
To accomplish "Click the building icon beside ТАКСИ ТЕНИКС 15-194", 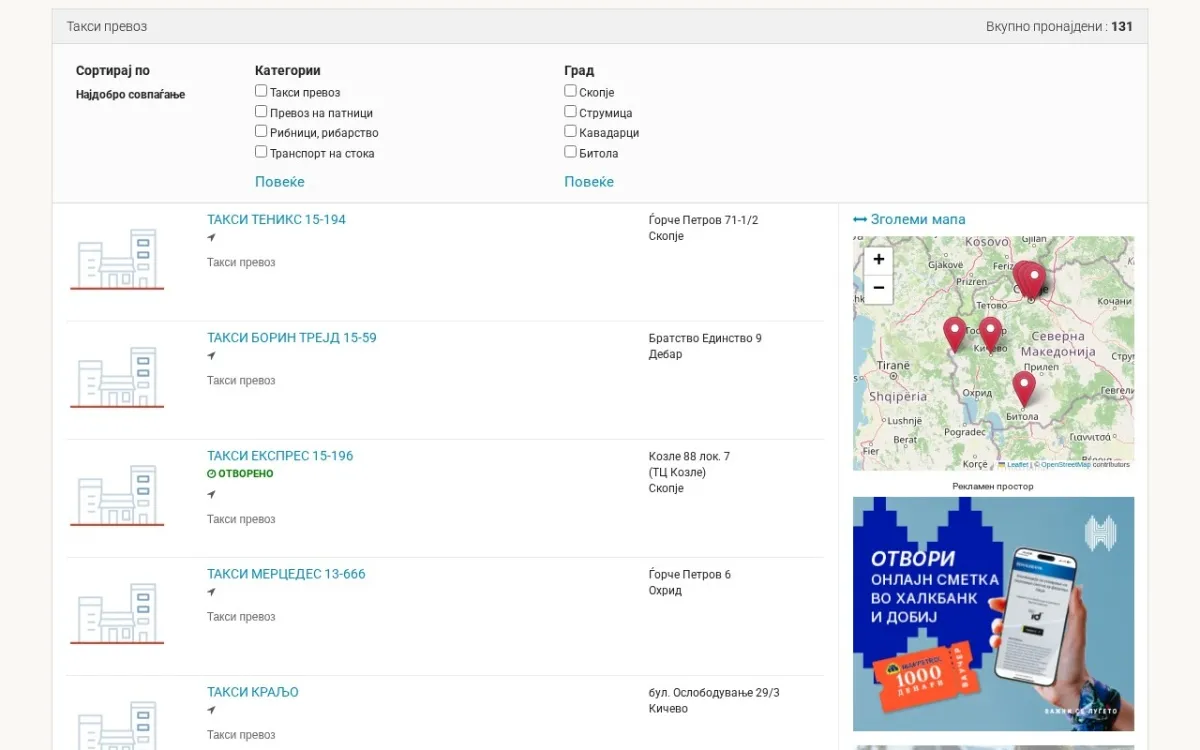I will pyautogui.click(x=117, y=259).
